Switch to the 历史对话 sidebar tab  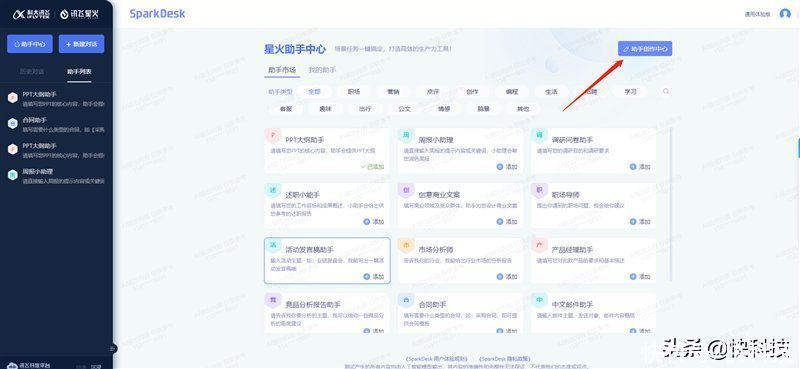click(32, 71)
